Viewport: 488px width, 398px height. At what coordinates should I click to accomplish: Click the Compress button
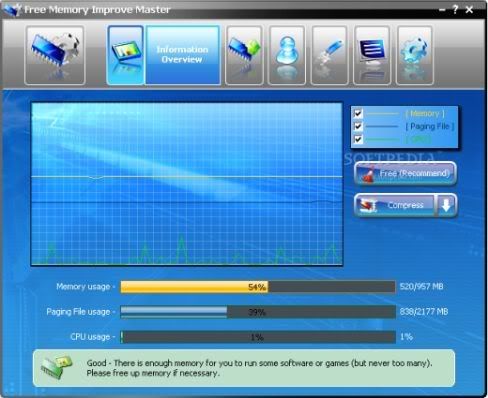pos(395,205)
